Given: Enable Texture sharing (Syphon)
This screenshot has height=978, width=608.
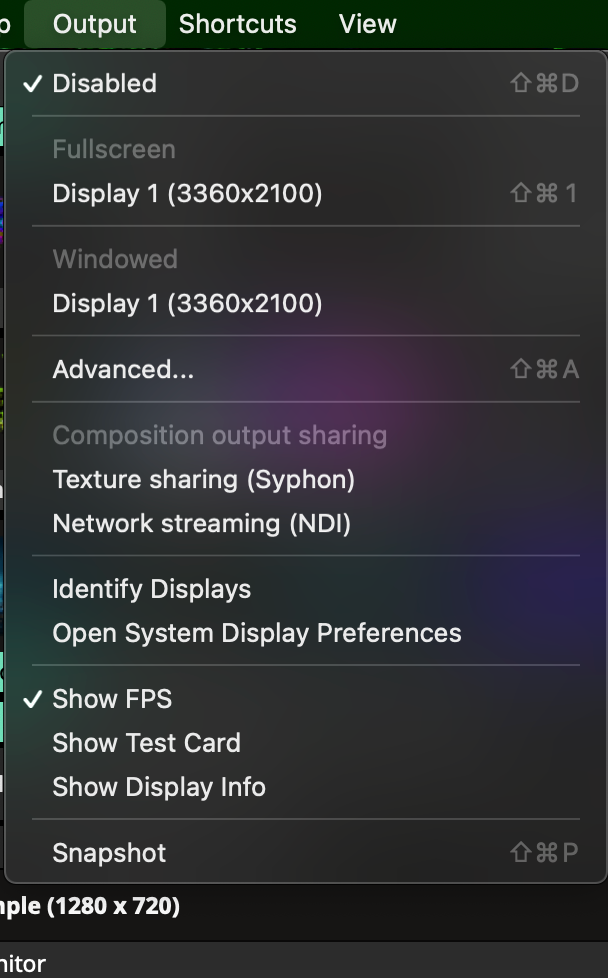Looking at the screenshot, I should [203, 480].
